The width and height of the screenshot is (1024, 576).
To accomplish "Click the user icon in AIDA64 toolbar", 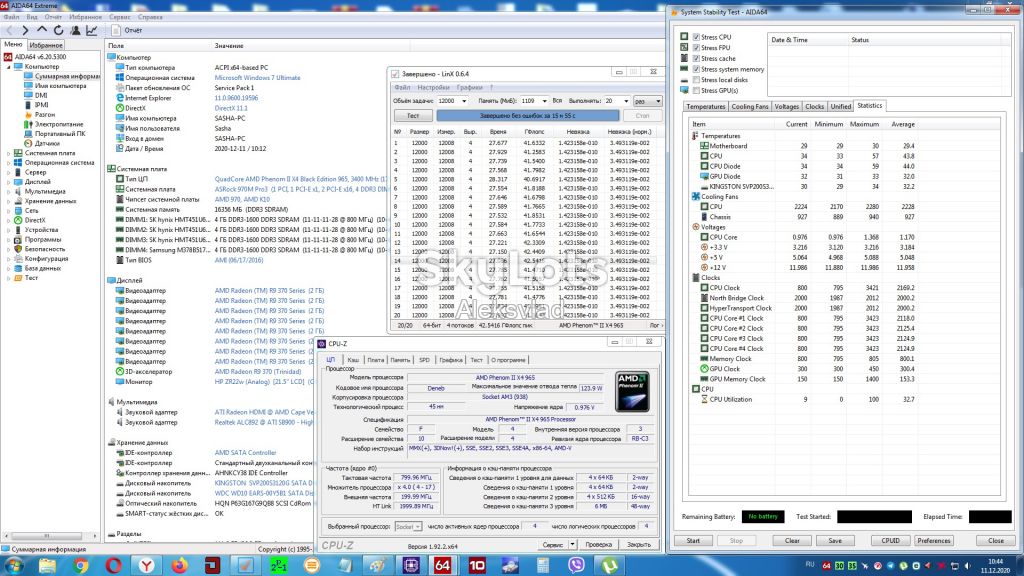I will (x=75, y=30).
